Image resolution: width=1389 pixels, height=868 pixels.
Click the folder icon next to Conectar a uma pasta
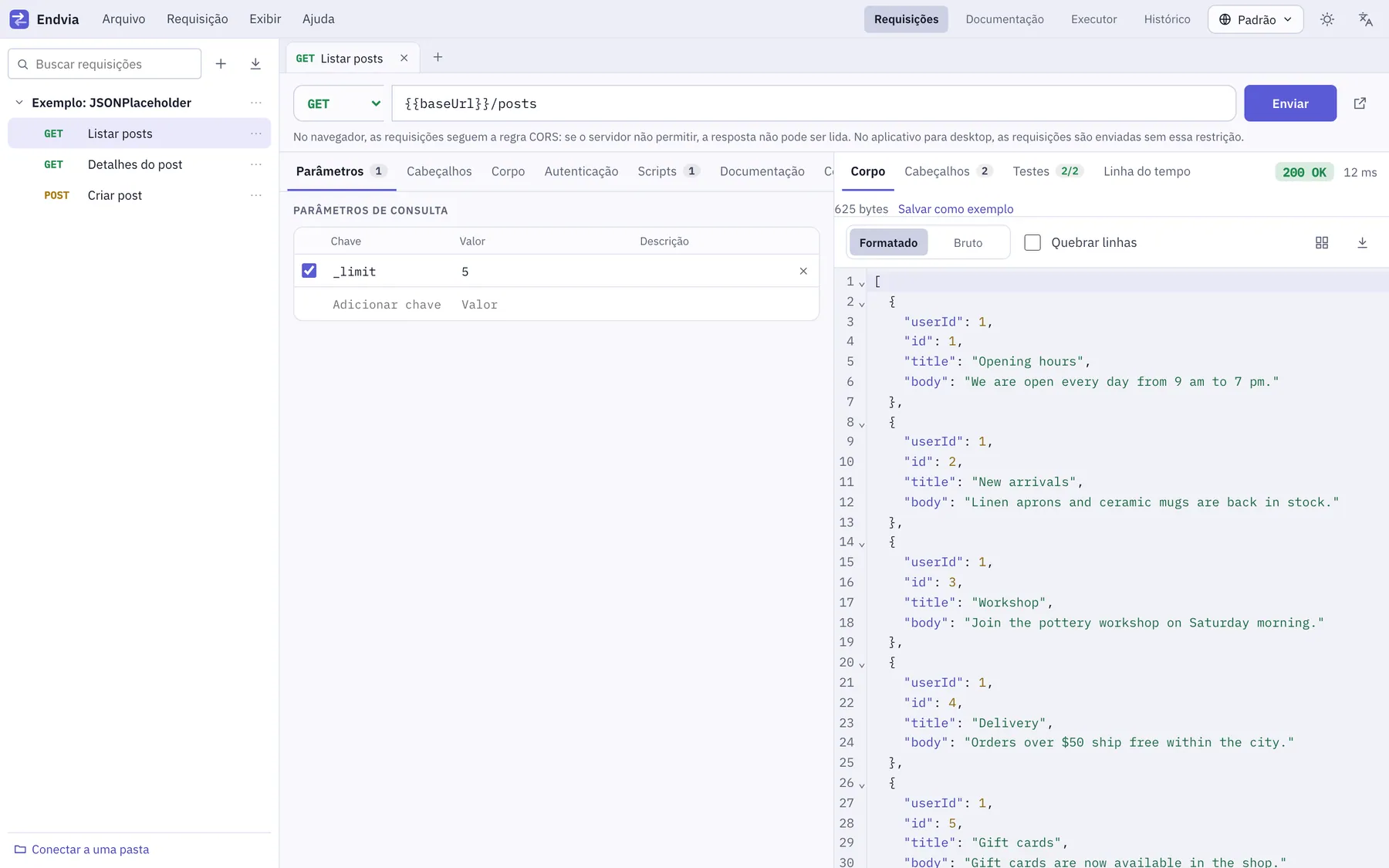tap(20, 849)
